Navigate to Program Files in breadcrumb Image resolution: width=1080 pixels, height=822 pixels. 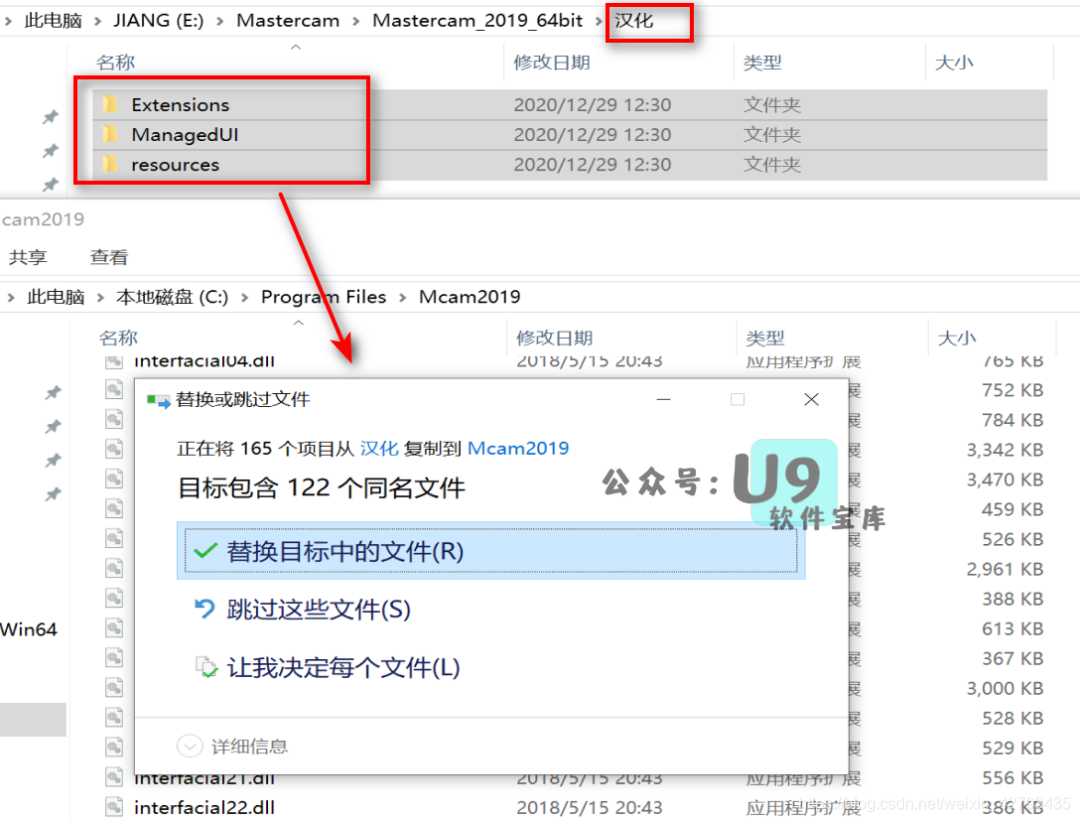(x=323, y=297)
